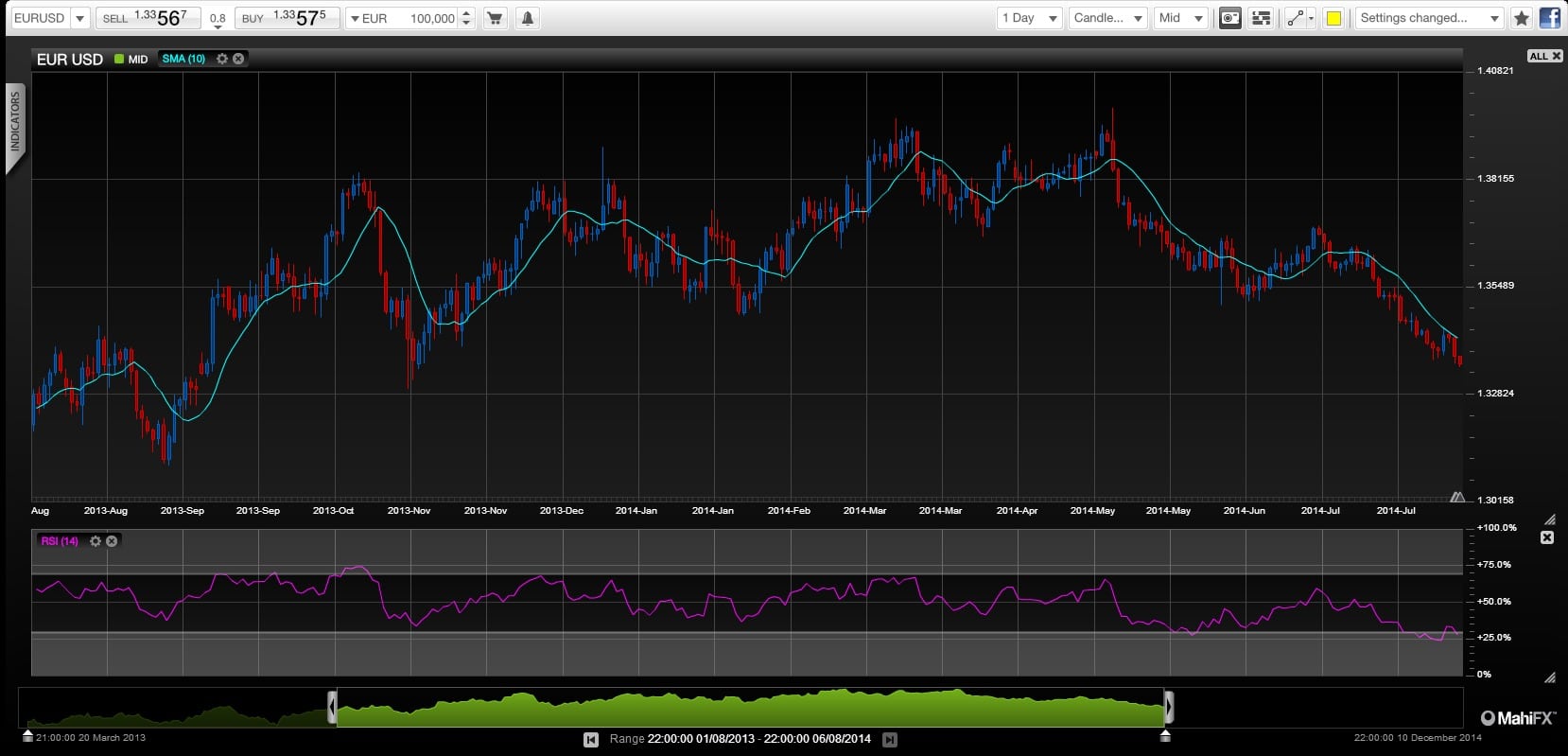The width and height of the screenshot is (1568, 756).
Task: Expand the 0.8 spread arrow
Action: [218, 27]
